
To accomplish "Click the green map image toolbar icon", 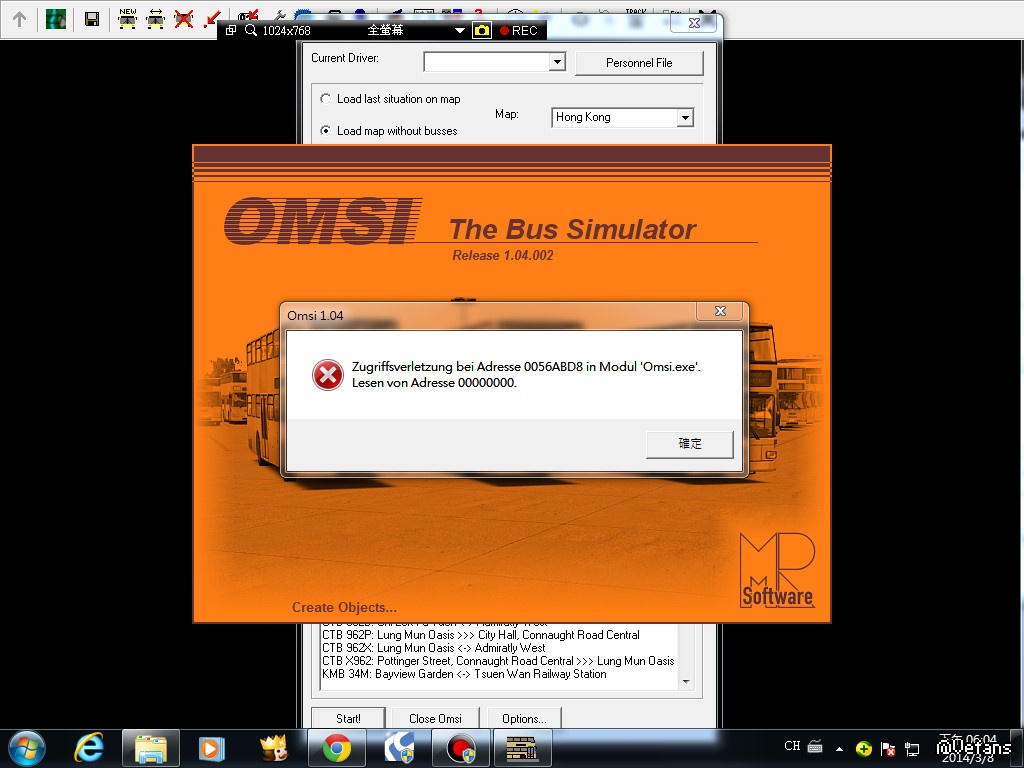I will 56,19.
